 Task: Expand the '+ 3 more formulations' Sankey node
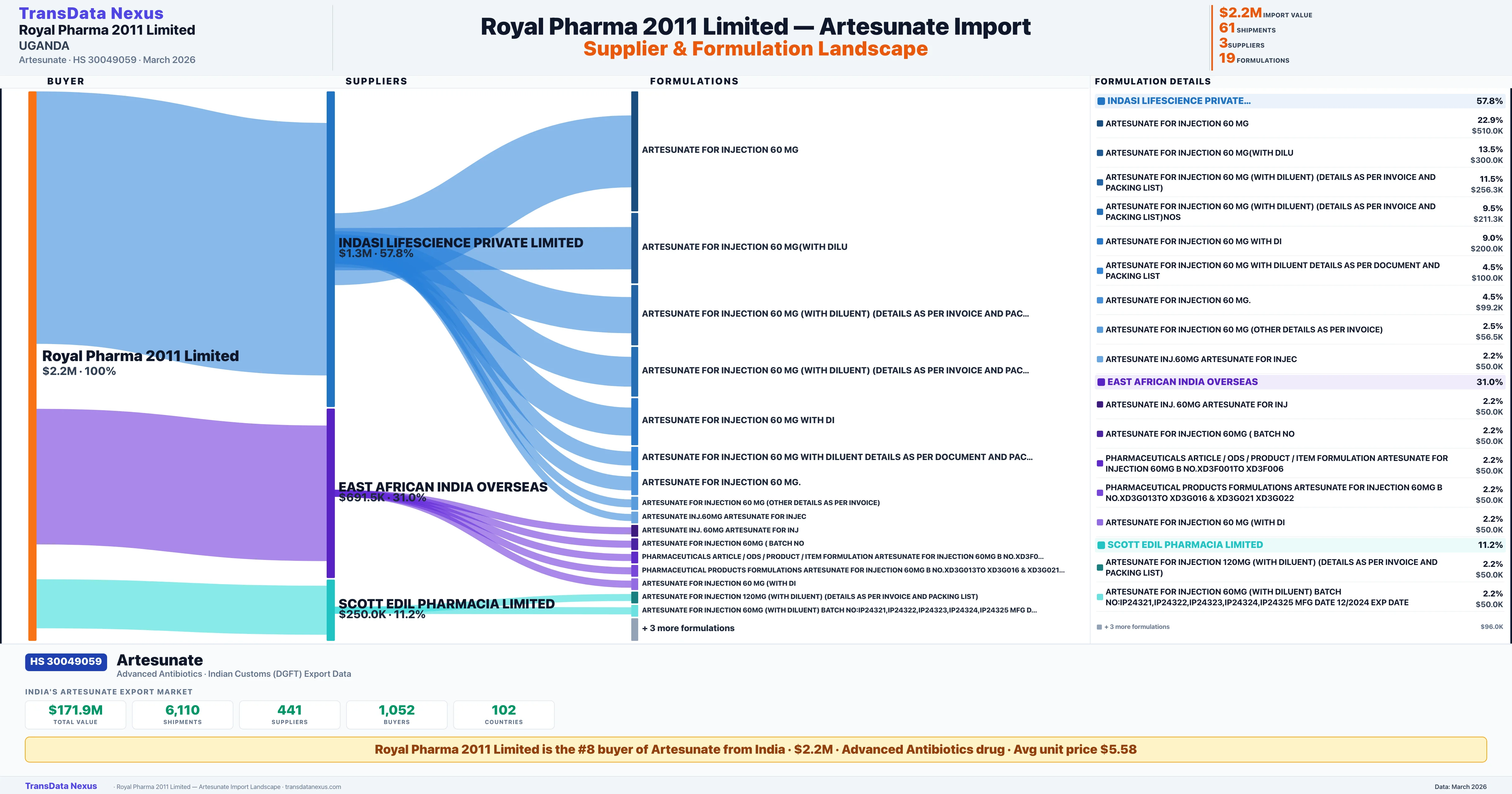[687, 628]
